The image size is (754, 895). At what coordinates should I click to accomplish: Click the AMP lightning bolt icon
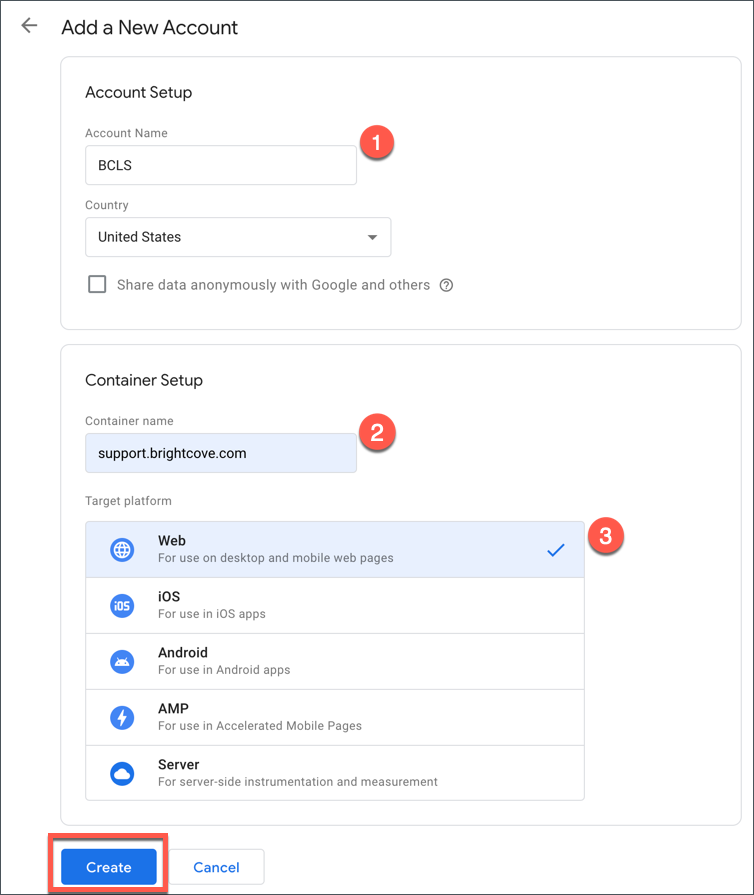pos(121,717)
